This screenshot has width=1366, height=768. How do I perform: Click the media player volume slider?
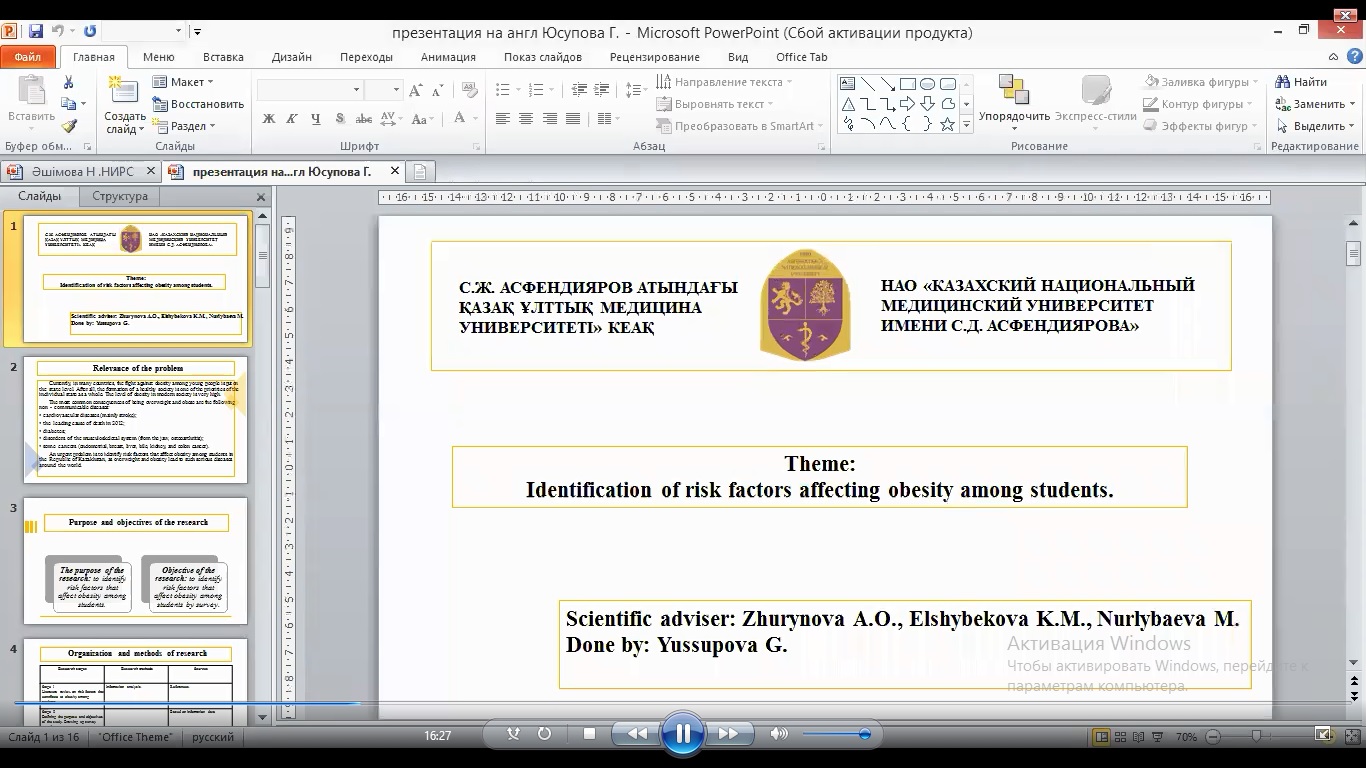836,734
